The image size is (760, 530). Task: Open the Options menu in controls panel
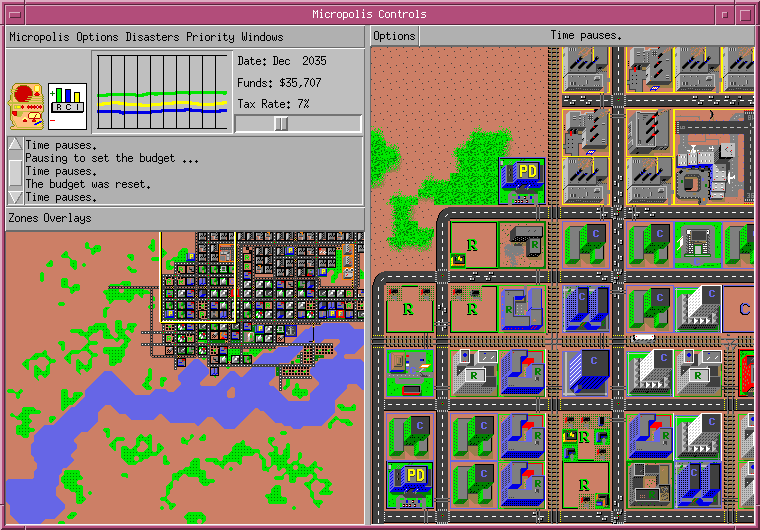97,37
